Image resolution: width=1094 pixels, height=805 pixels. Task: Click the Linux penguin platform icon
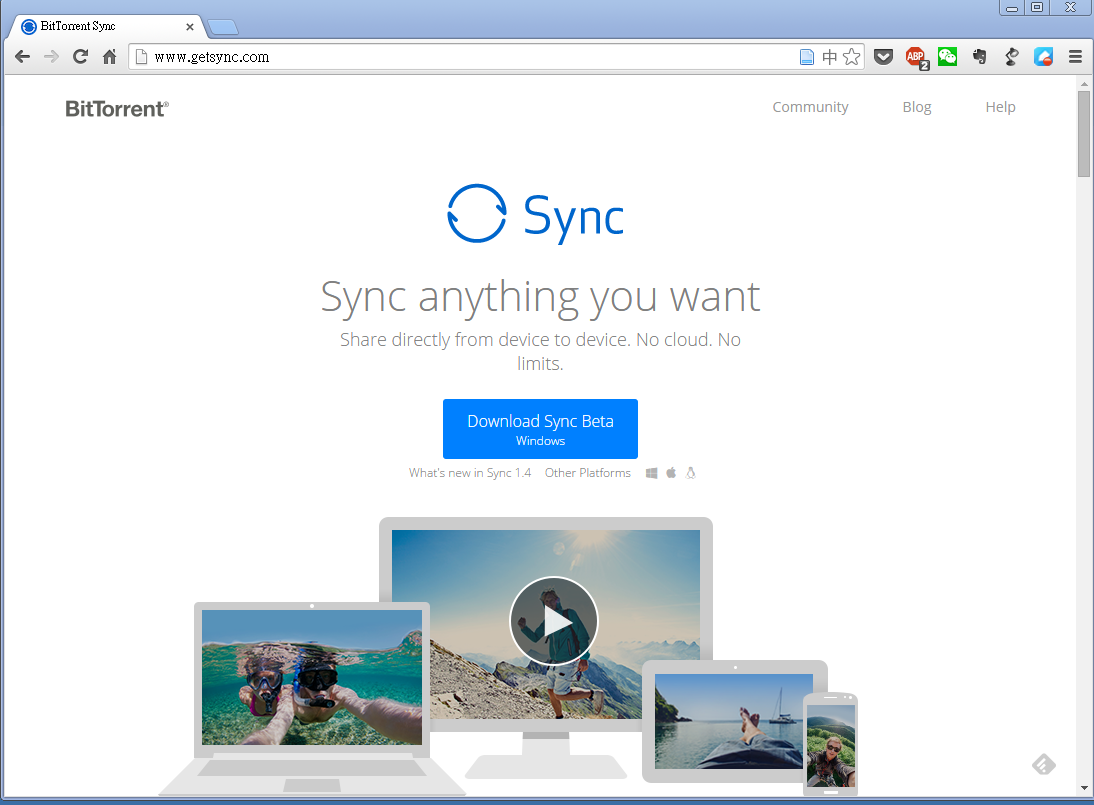pos(690,473)
